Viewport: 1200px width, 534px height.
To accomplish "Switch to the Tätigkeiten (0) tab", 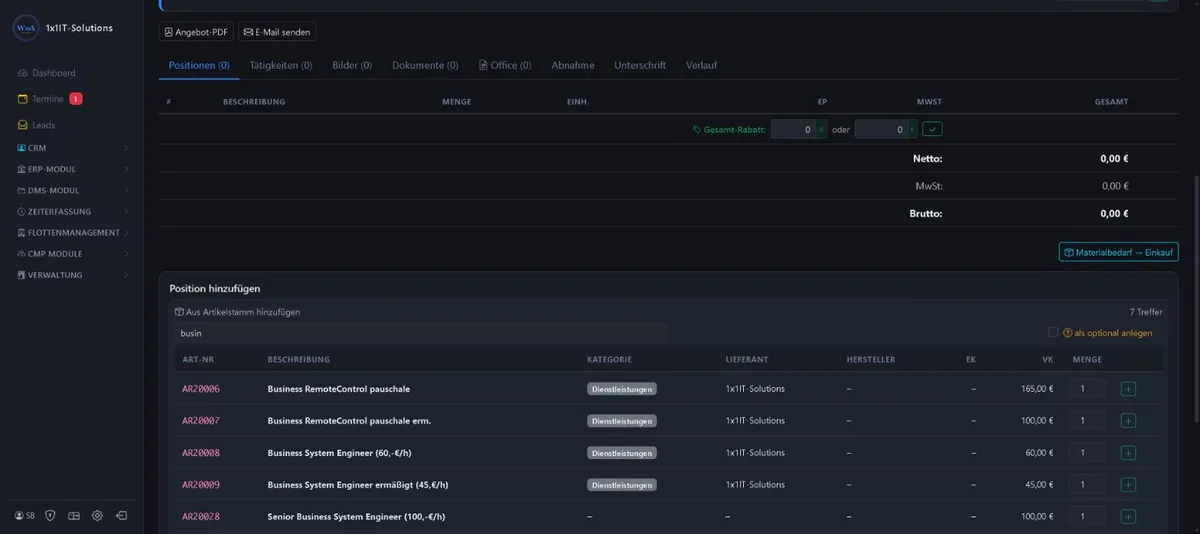I will point(281,65).
